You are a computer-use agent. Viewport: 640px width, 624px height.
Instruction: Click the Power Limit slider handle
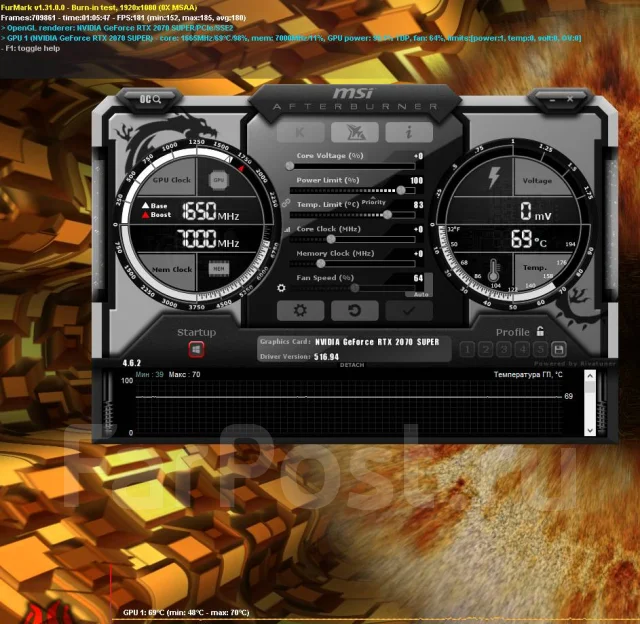point(401,190)
